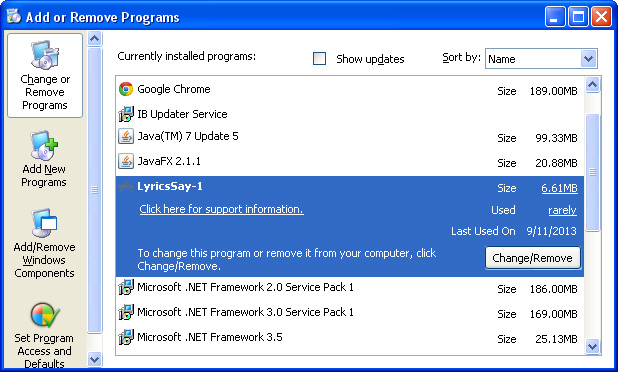Click the program list scrollbar thumb
This screenshot has width=618, height=372.
click(x=592, y=172)
